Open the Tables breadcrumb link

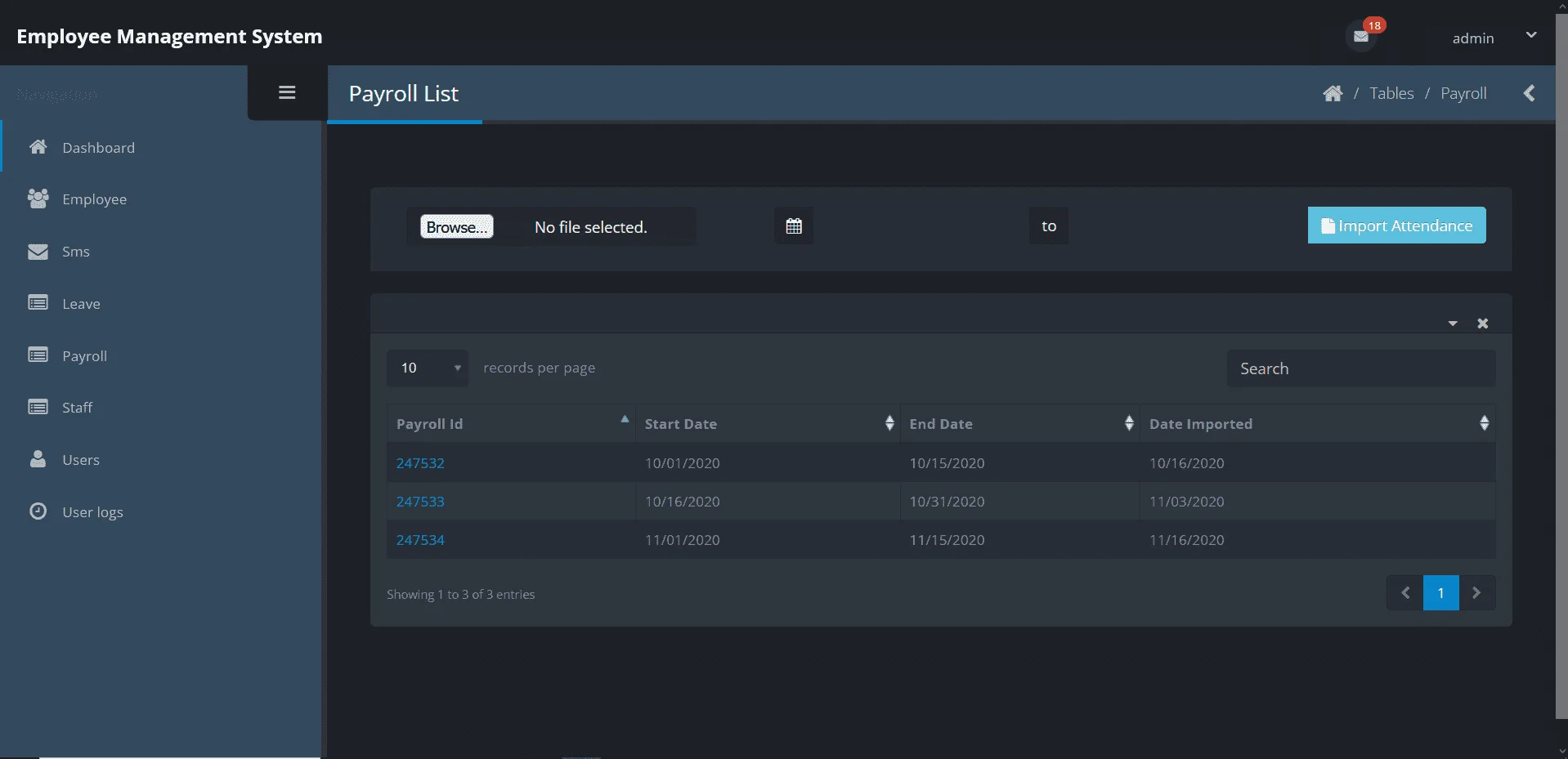click(1391, 93)
